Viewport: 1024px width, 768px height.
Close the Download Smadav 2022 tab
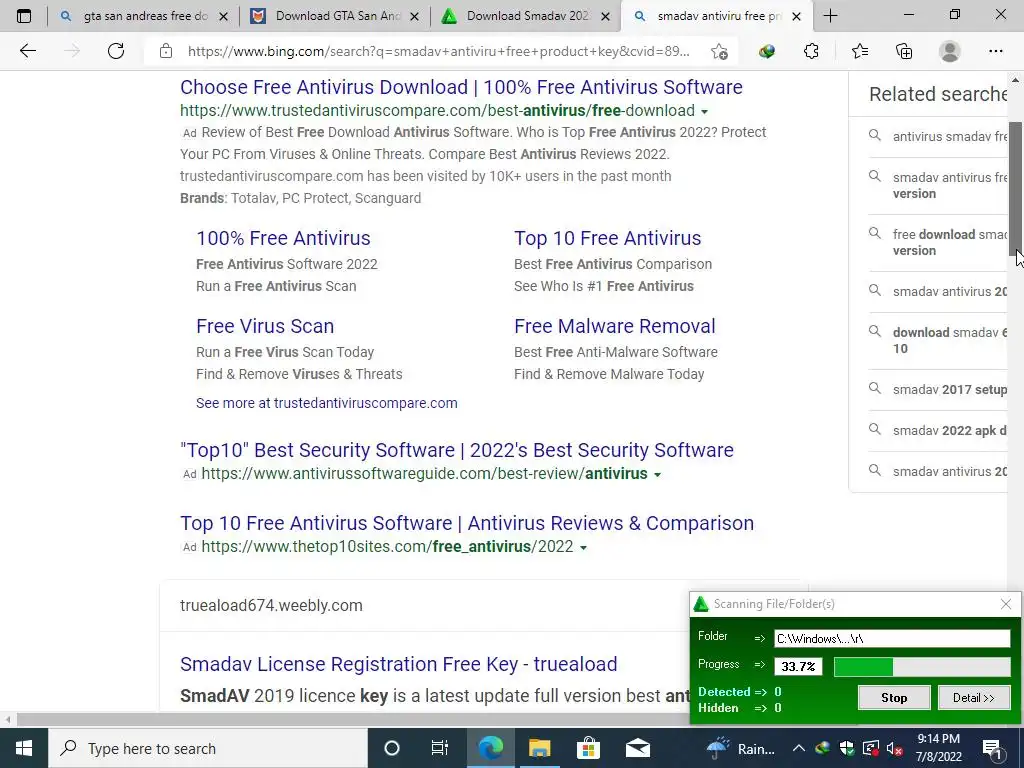(x=605, y=16)
